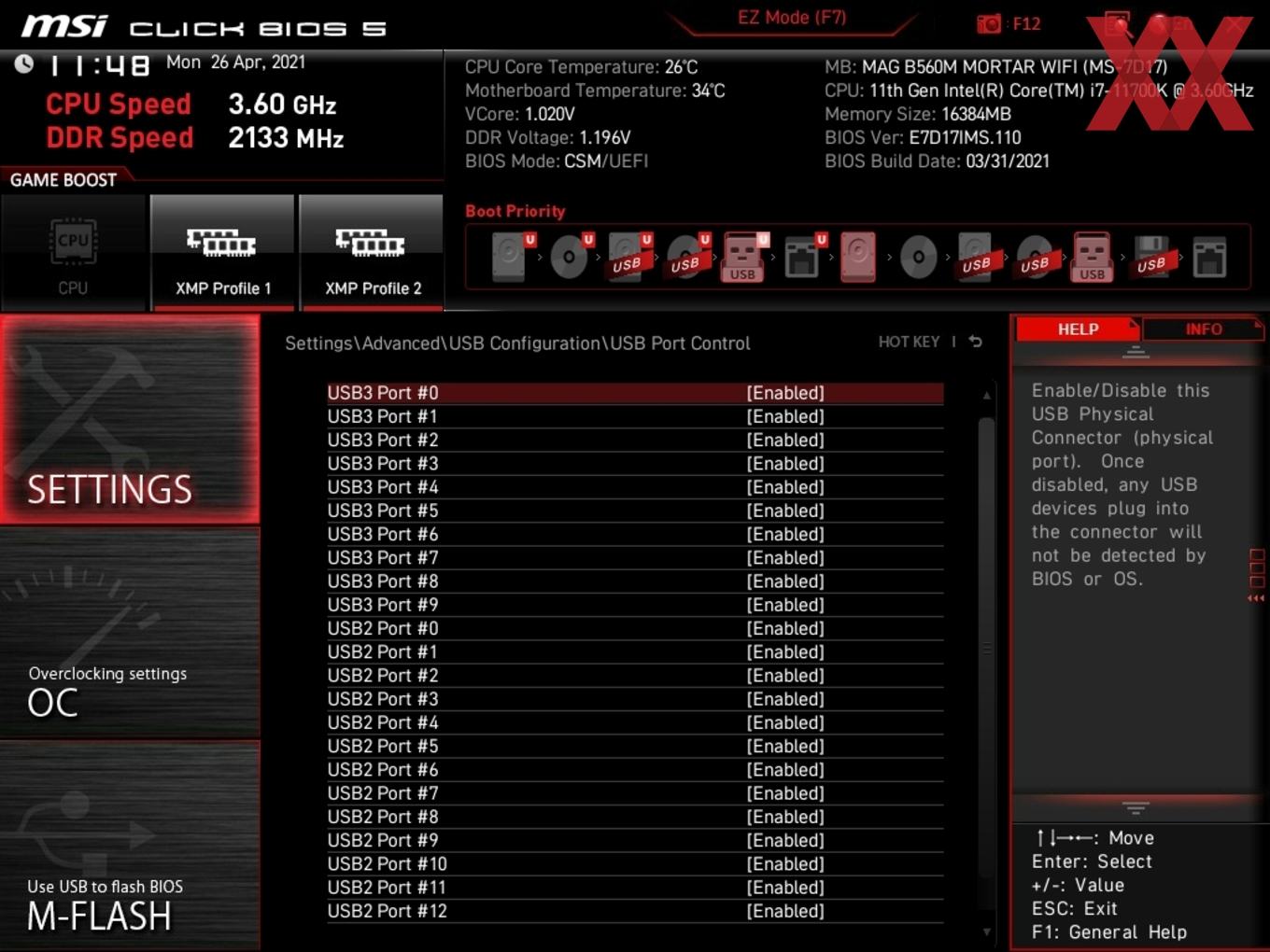Select the legacy network boot icon at row end
The width and height of the screenshot is (1270, 952).
click(x=1209, y=257)
